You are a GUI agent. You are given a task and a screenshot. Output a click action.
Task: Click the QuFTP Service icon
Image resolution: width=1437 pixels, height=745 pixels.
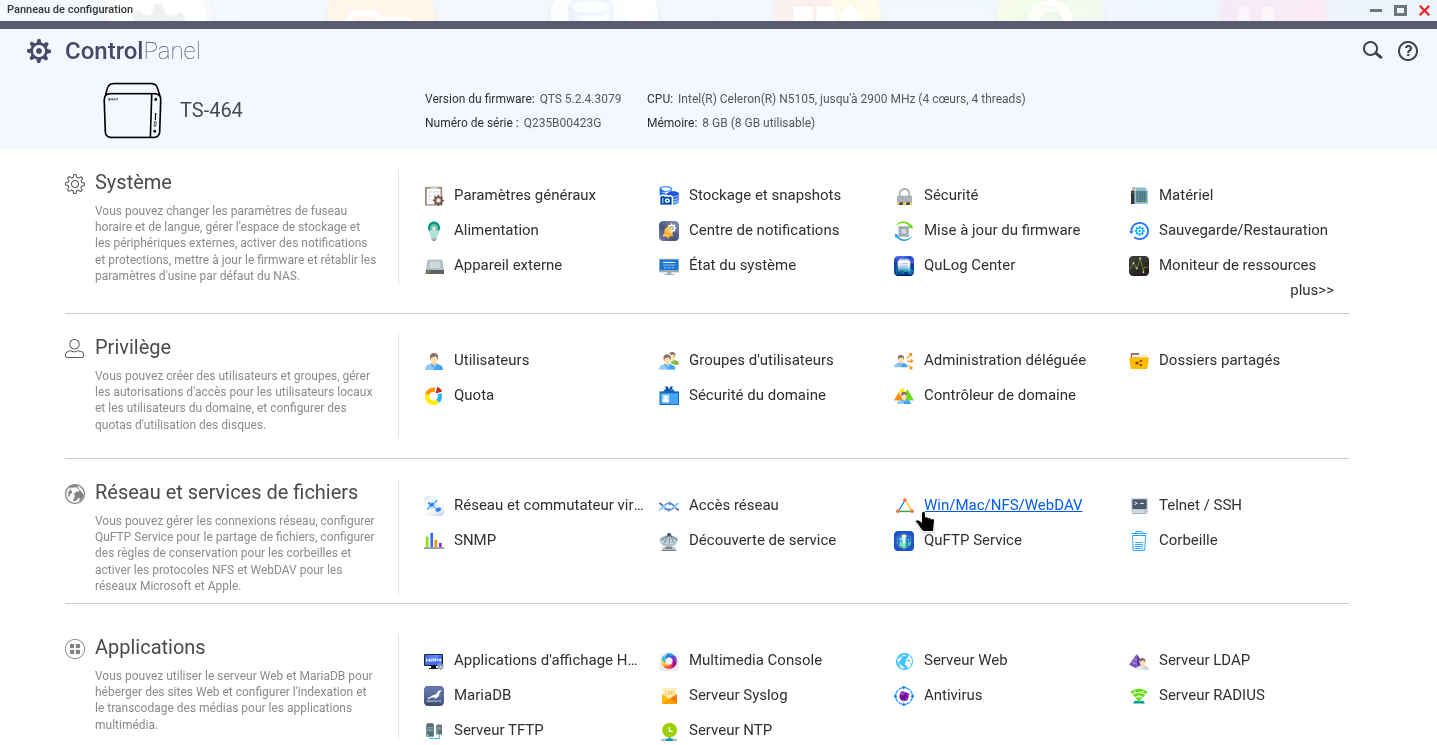point(904,540)
